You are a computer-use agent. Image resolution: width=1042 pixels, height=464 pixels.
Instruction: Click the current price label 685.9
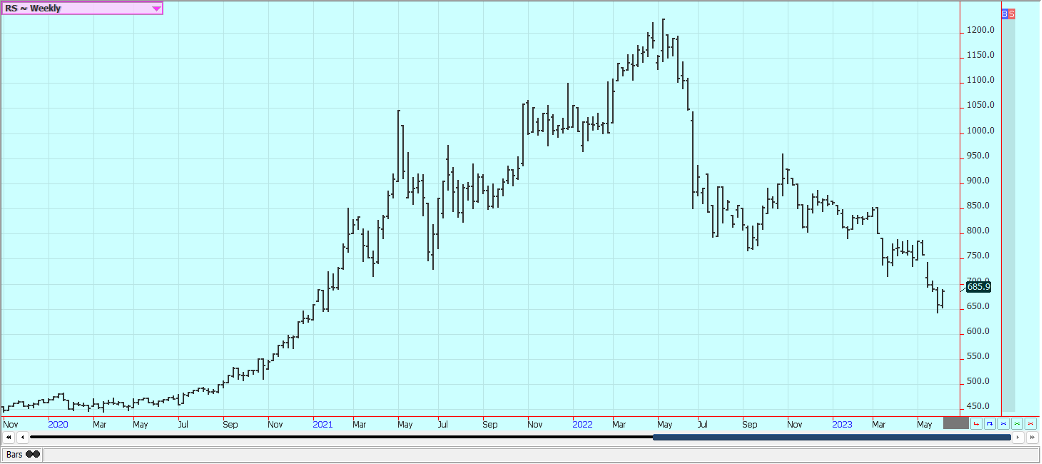(x=978, y=287)
